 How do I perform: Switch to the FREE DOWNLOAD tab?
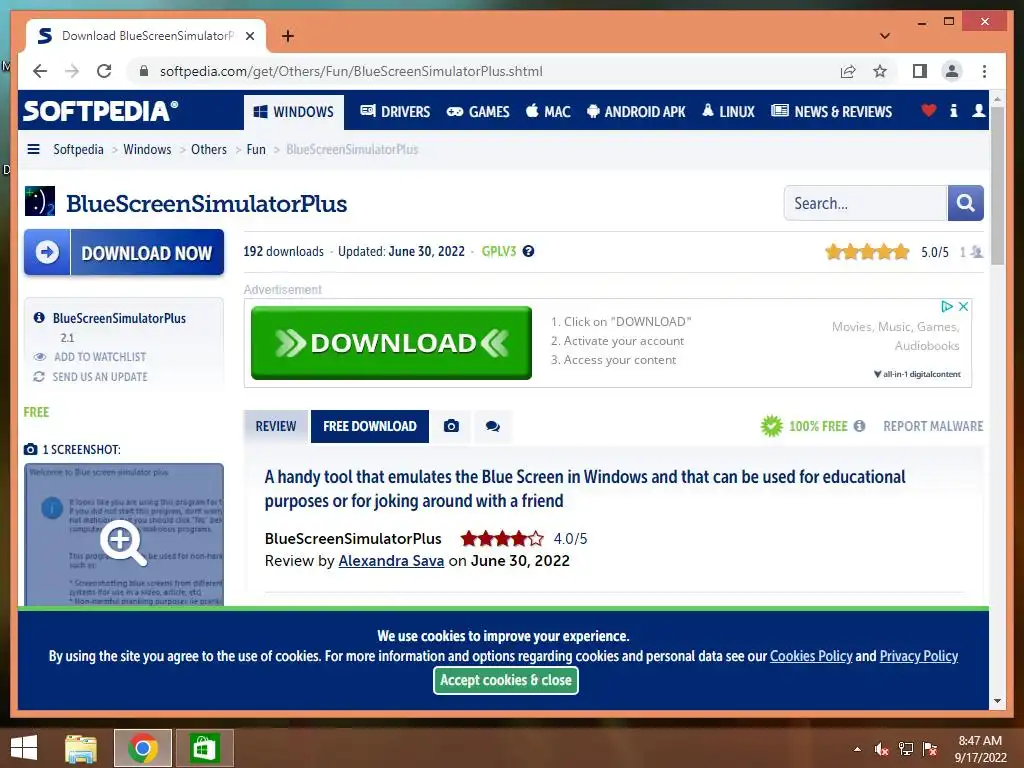point(370,426)
